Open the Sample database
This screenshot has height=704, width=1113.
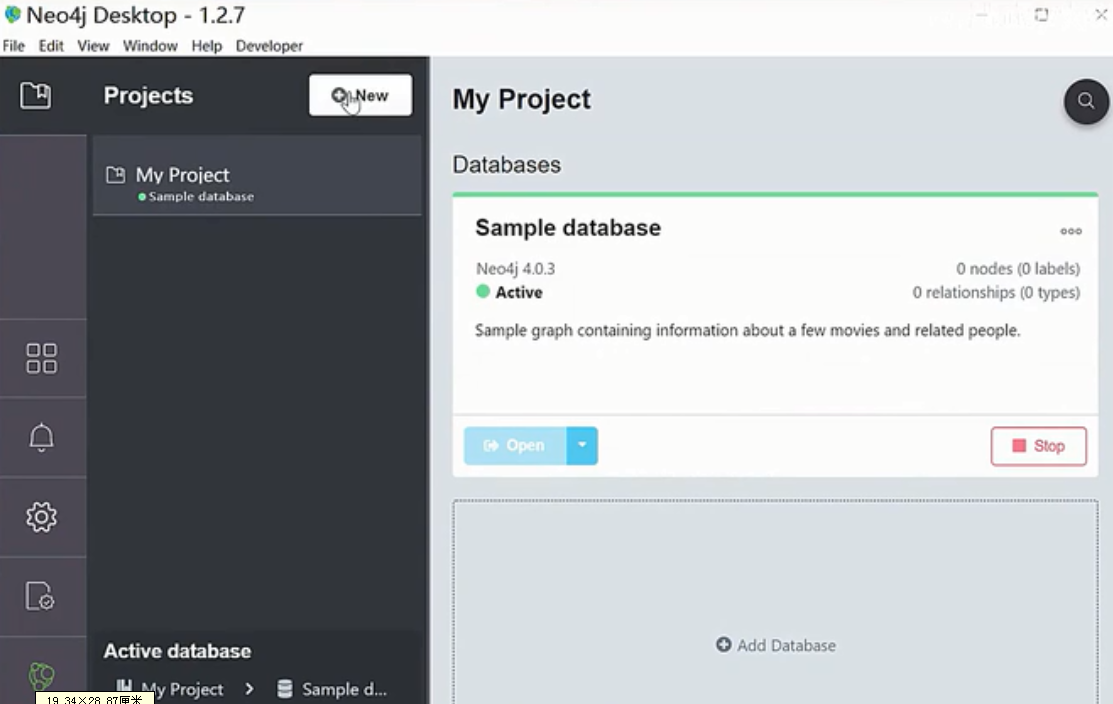[x=514, y=445]
